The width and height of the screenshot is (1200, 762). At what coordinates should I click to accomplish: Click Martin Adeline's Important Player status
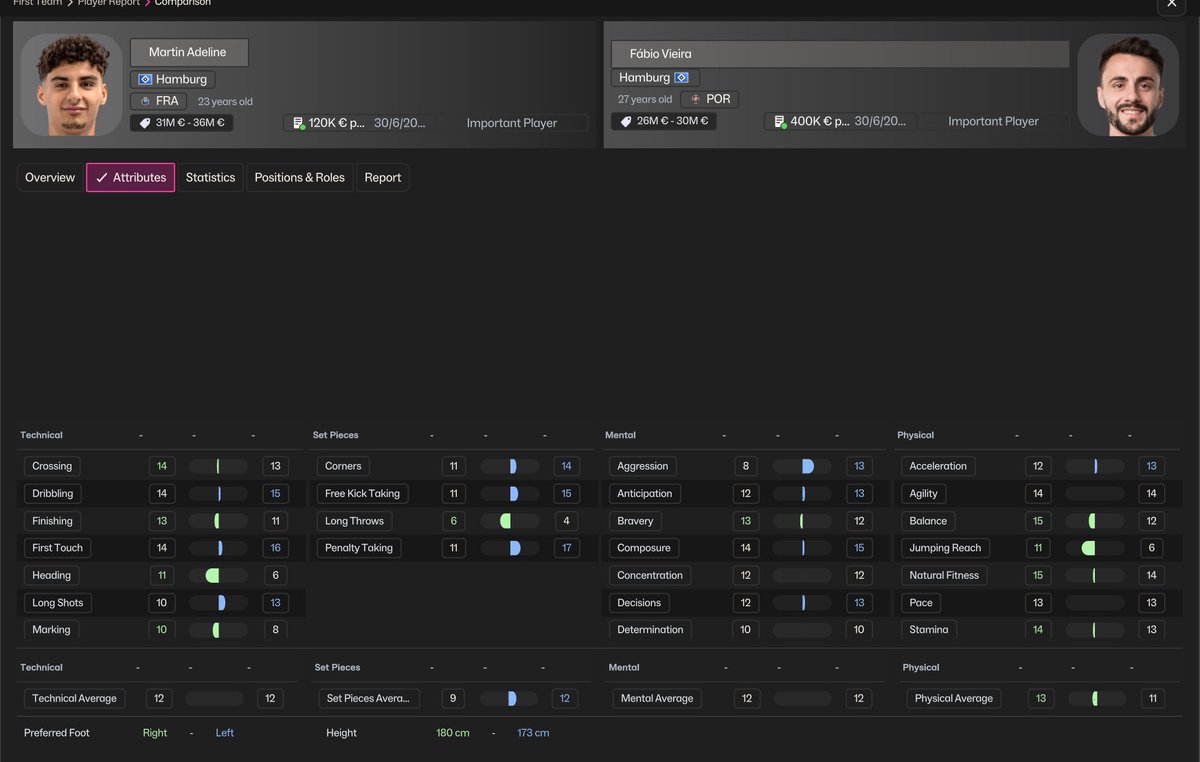click(x=512, y=123)
